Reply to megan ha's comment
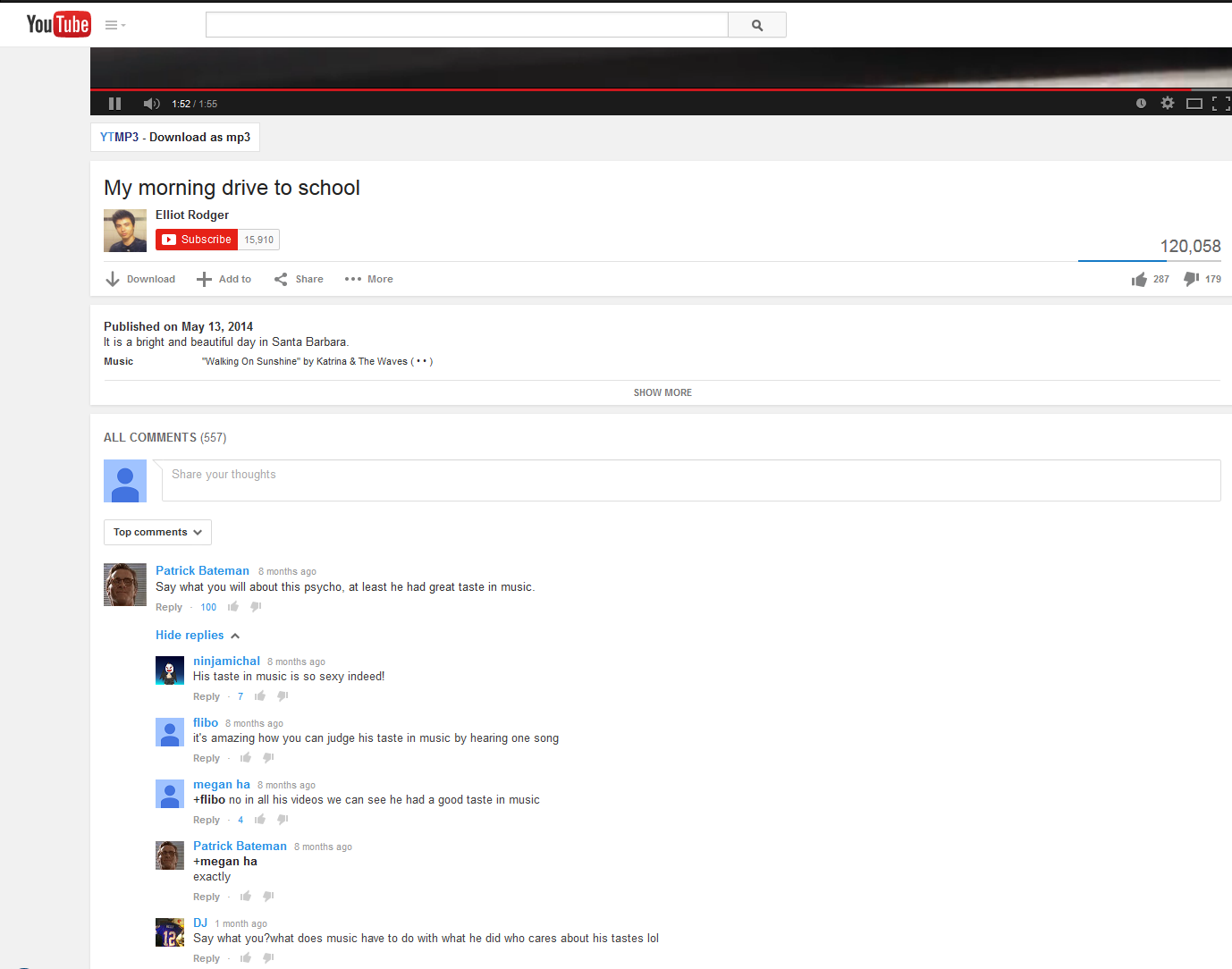 [x=207, y=820]
